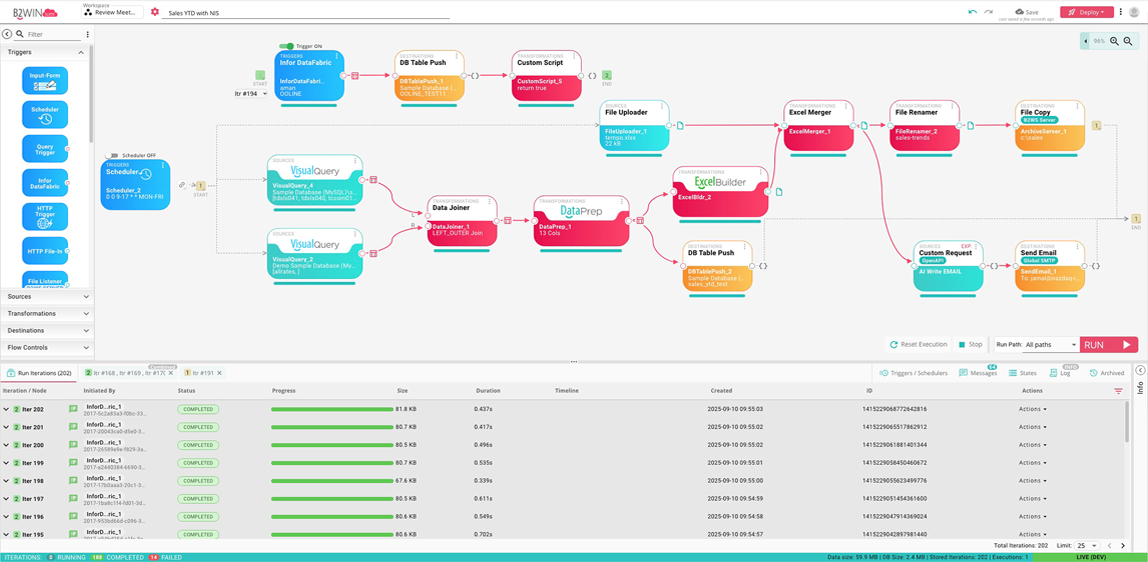Open the iterations table filter icon
Viewport: 1148px width, 562px height.
(x=1118, y=391)
